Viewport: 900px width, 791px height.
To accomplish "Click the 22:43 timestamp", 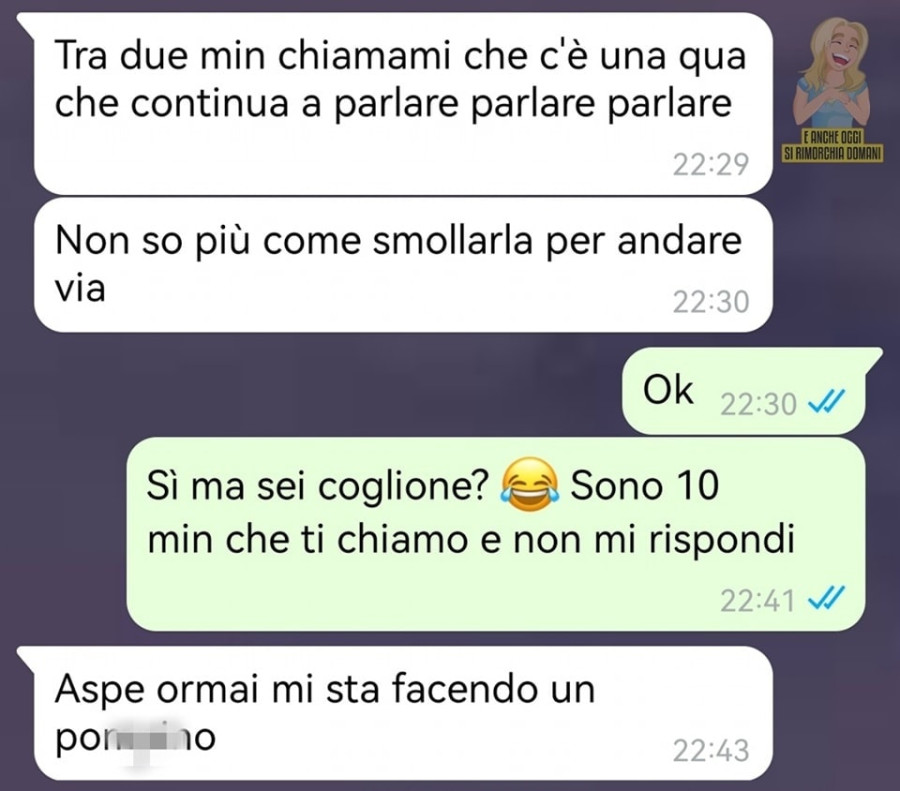I will click(x=711, y=751).
